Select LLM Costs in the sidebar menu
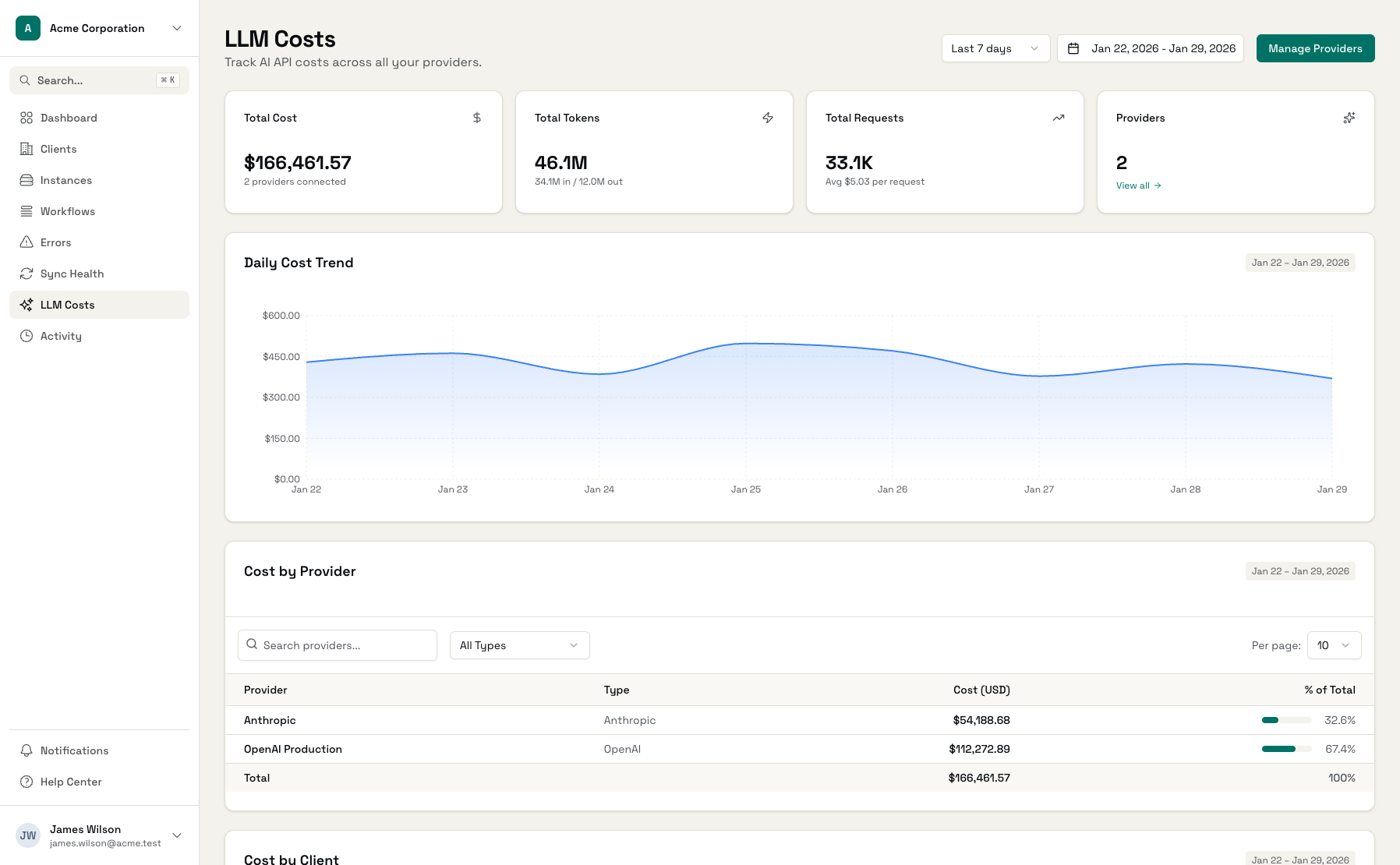 tap(68, 305)
